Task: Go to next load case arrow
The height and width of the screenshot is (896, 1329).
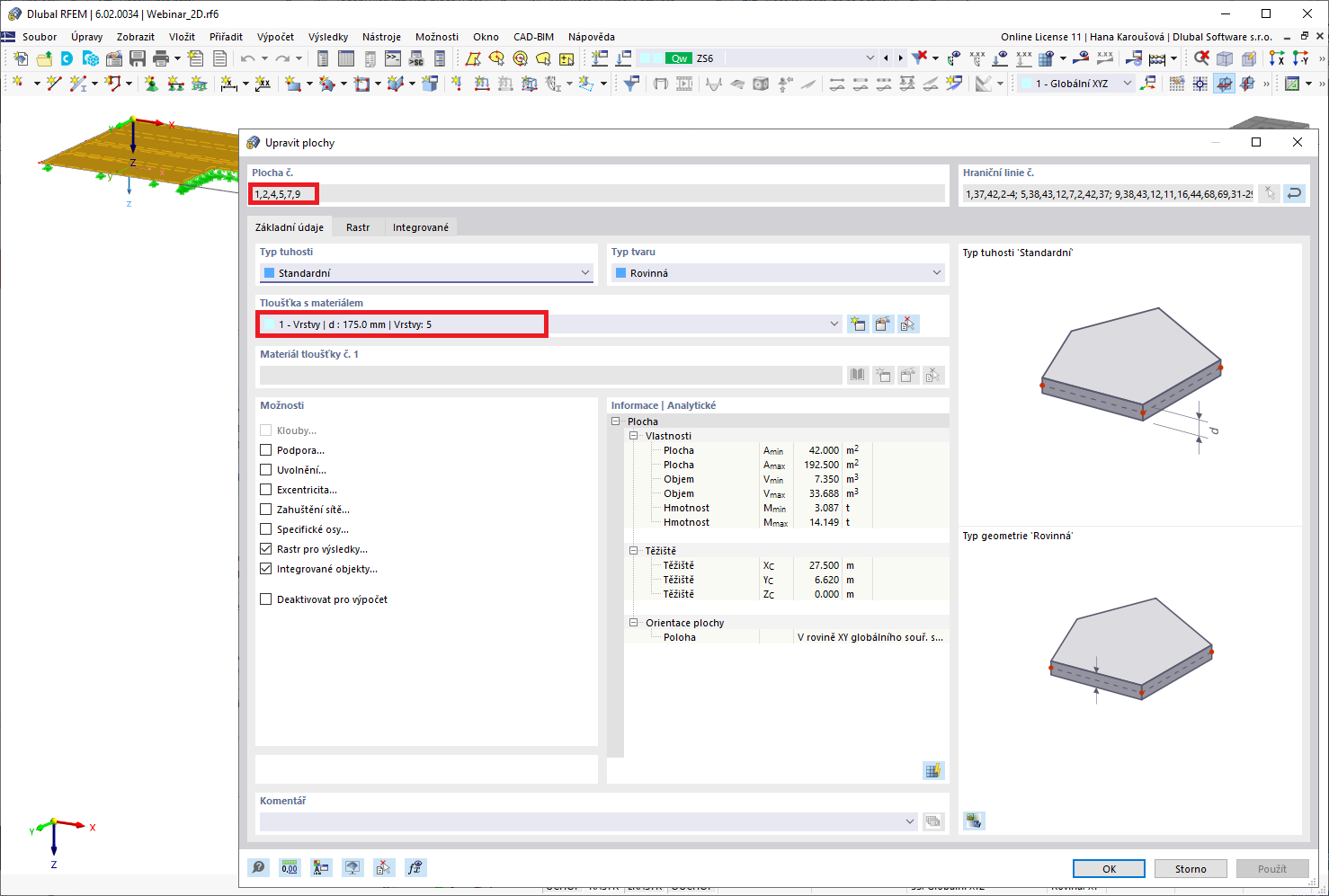Action: 900,58
